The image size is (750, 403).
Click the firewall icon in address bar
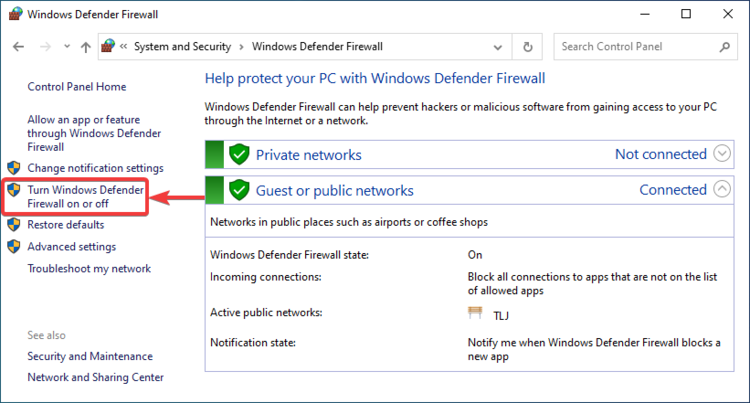109,46
